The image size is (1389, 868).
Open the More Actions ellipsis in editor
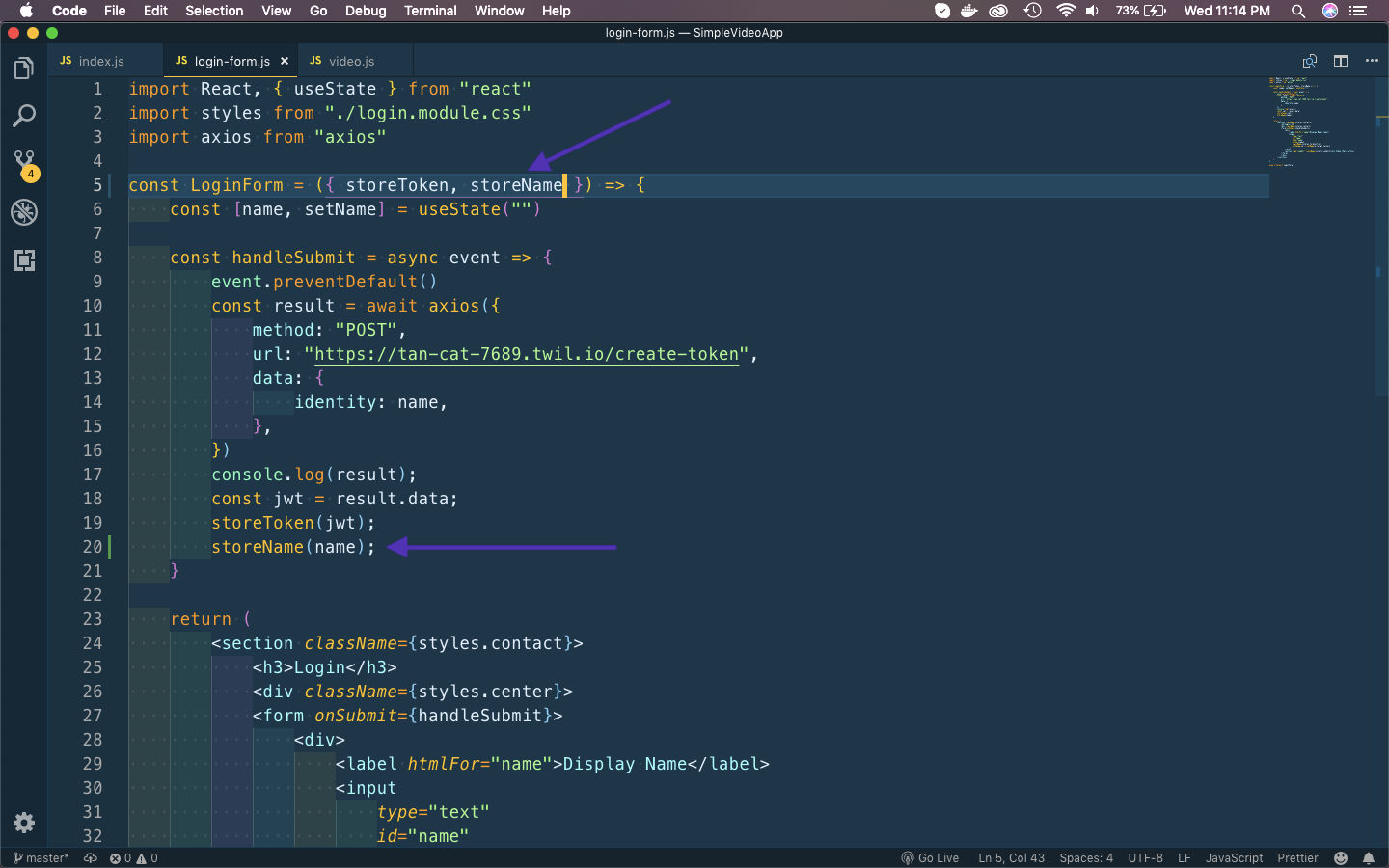pyautogui.click(x=1372, y=61)
